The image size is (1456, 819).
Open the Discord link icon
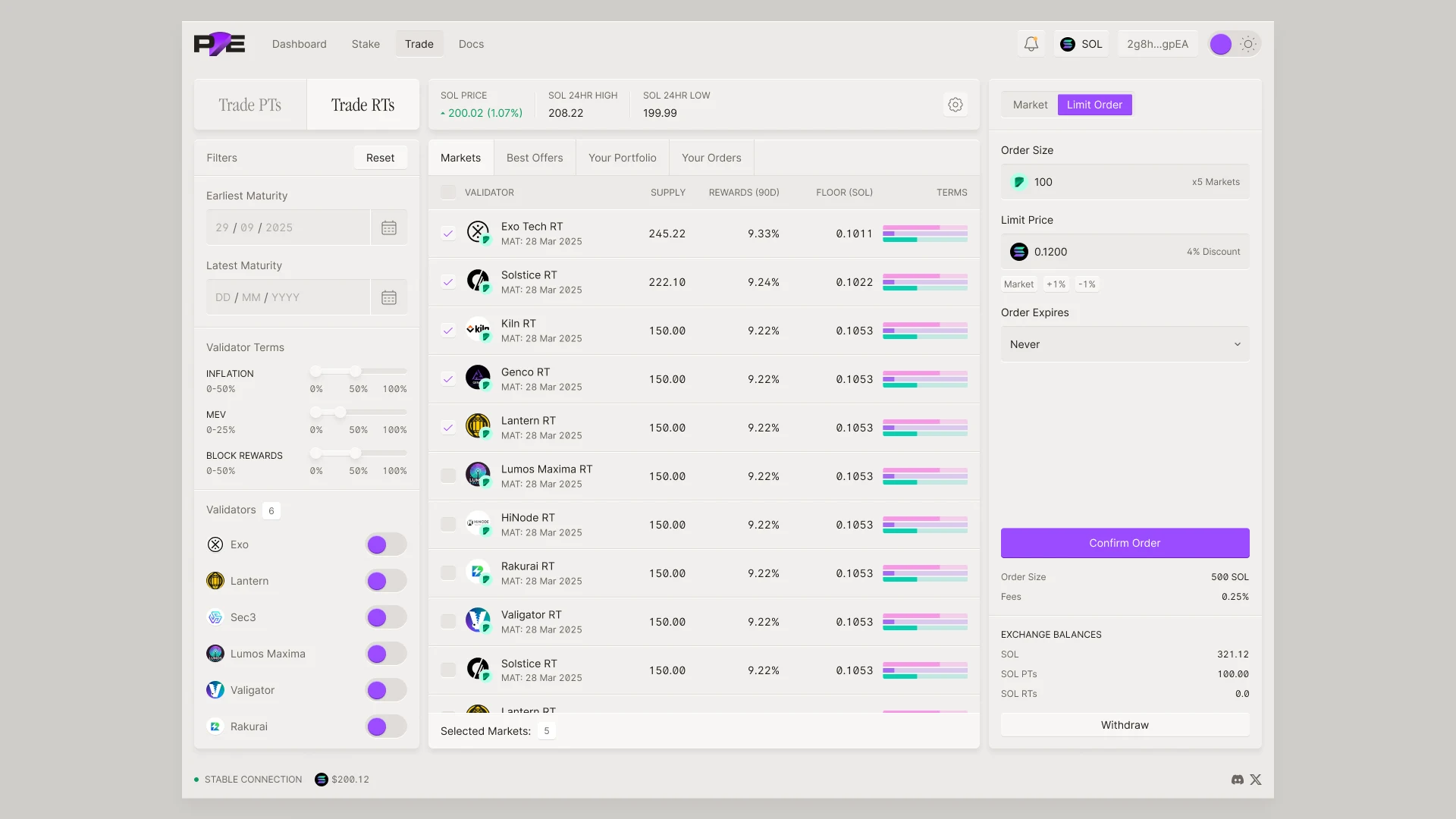click(x=1238, y=780)
